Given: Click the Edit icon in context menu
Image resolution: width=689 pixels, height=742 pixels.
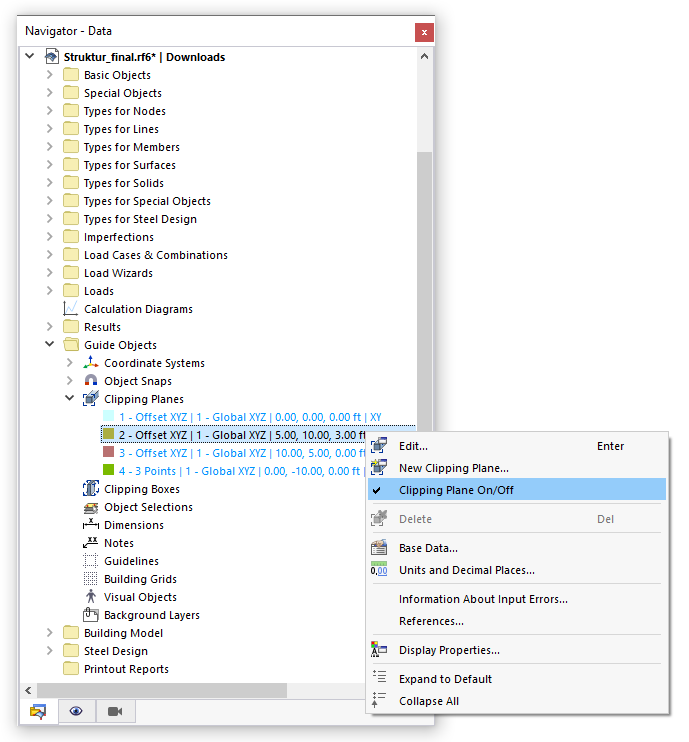Looking at the screenshot, I should coord(379,445).
